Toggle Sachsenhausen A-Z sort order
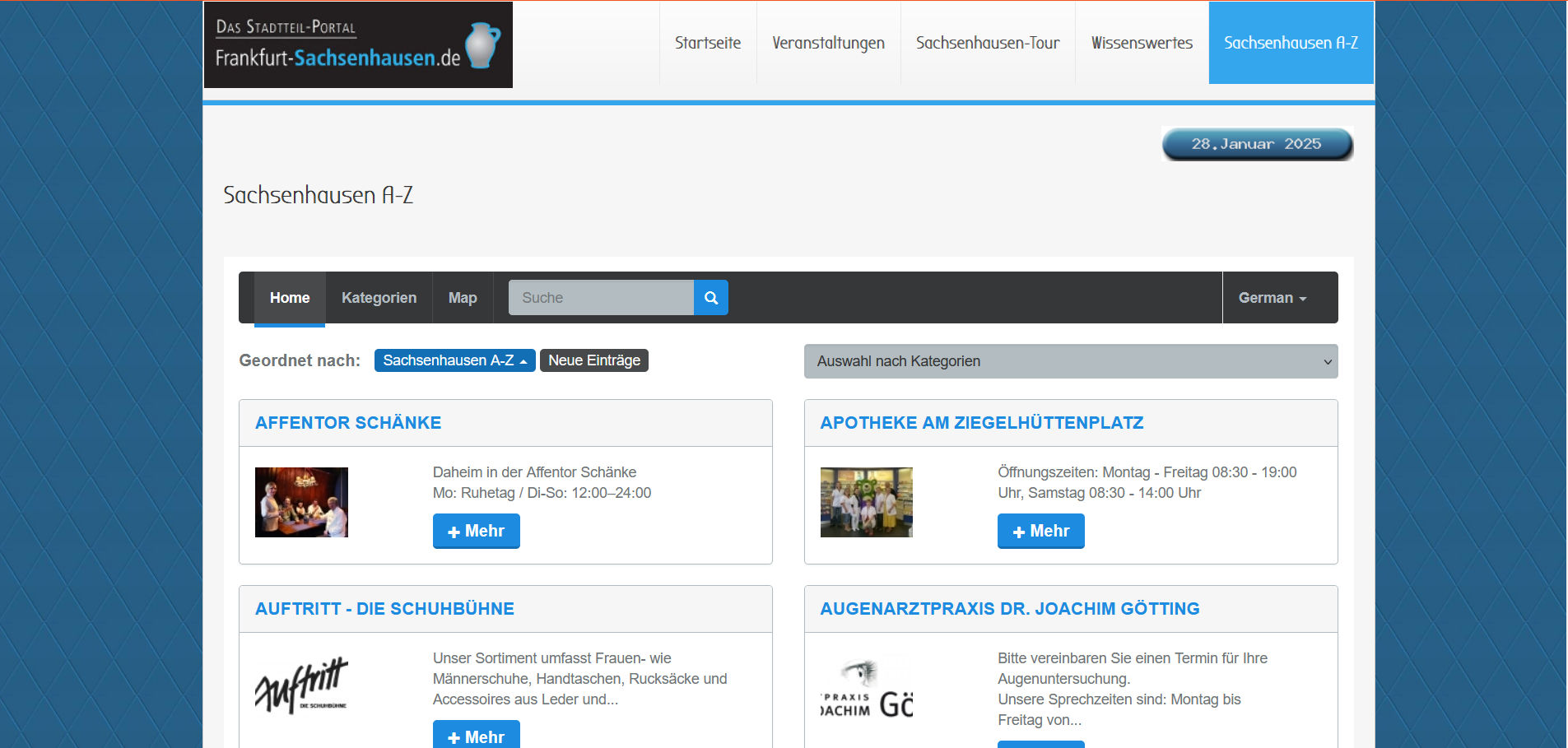This screenshot has width=1568, height=748. [454, 360]
